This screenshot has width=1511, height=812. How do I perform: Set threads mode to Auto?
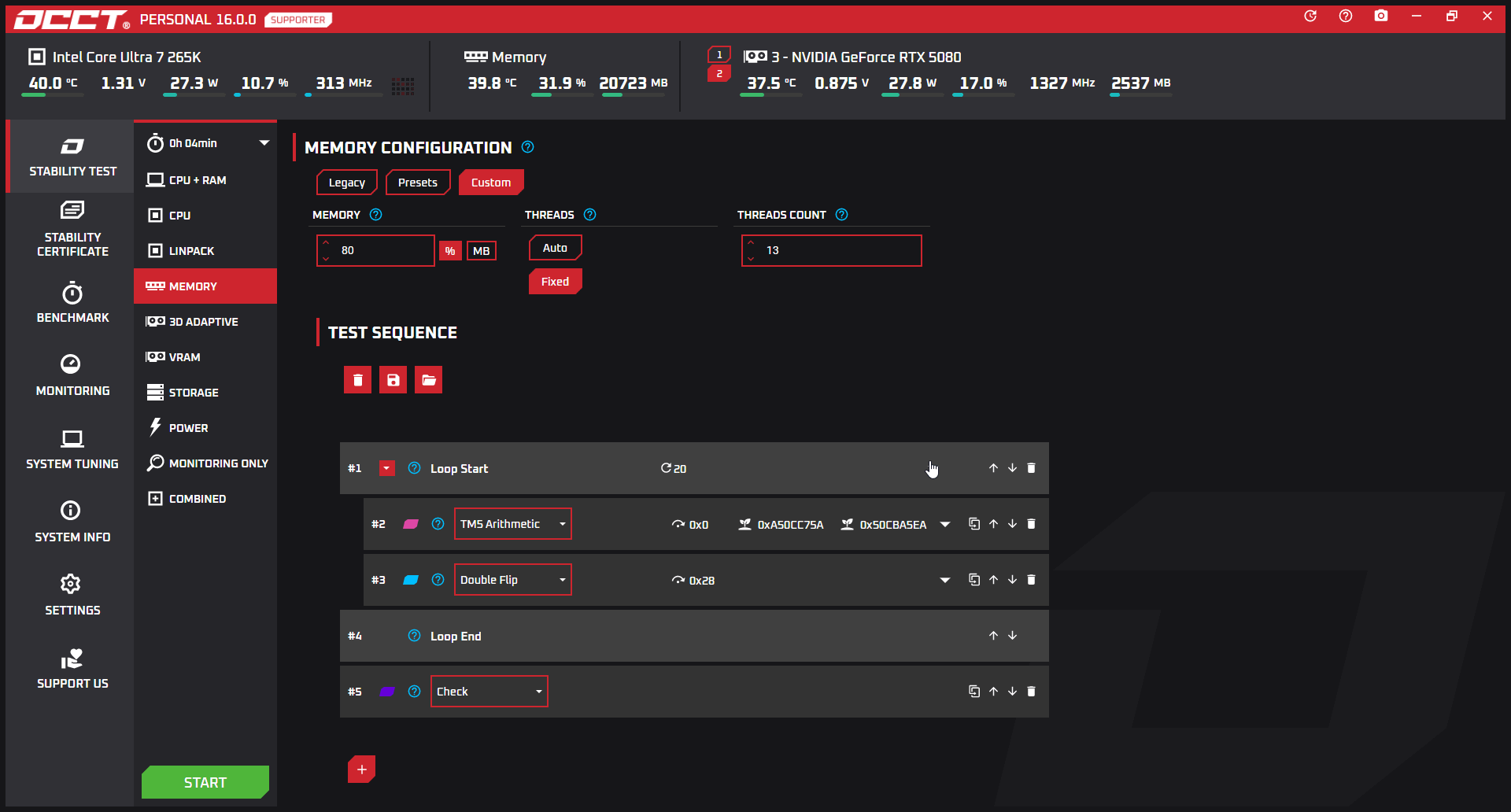[555, 248]
